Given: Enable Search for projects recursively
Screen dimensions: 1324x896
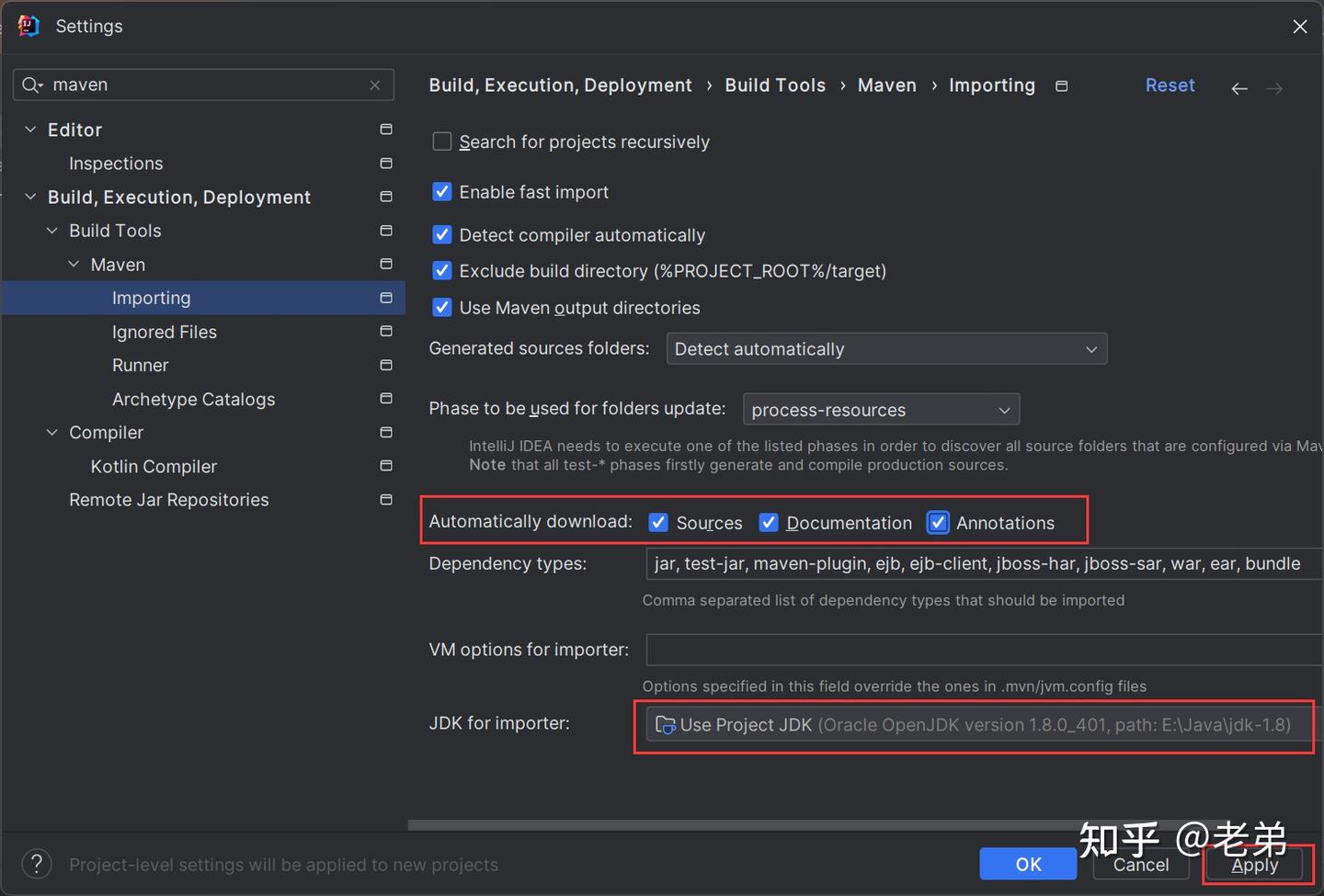Looking at the screenshot, I should coord(442,142).
